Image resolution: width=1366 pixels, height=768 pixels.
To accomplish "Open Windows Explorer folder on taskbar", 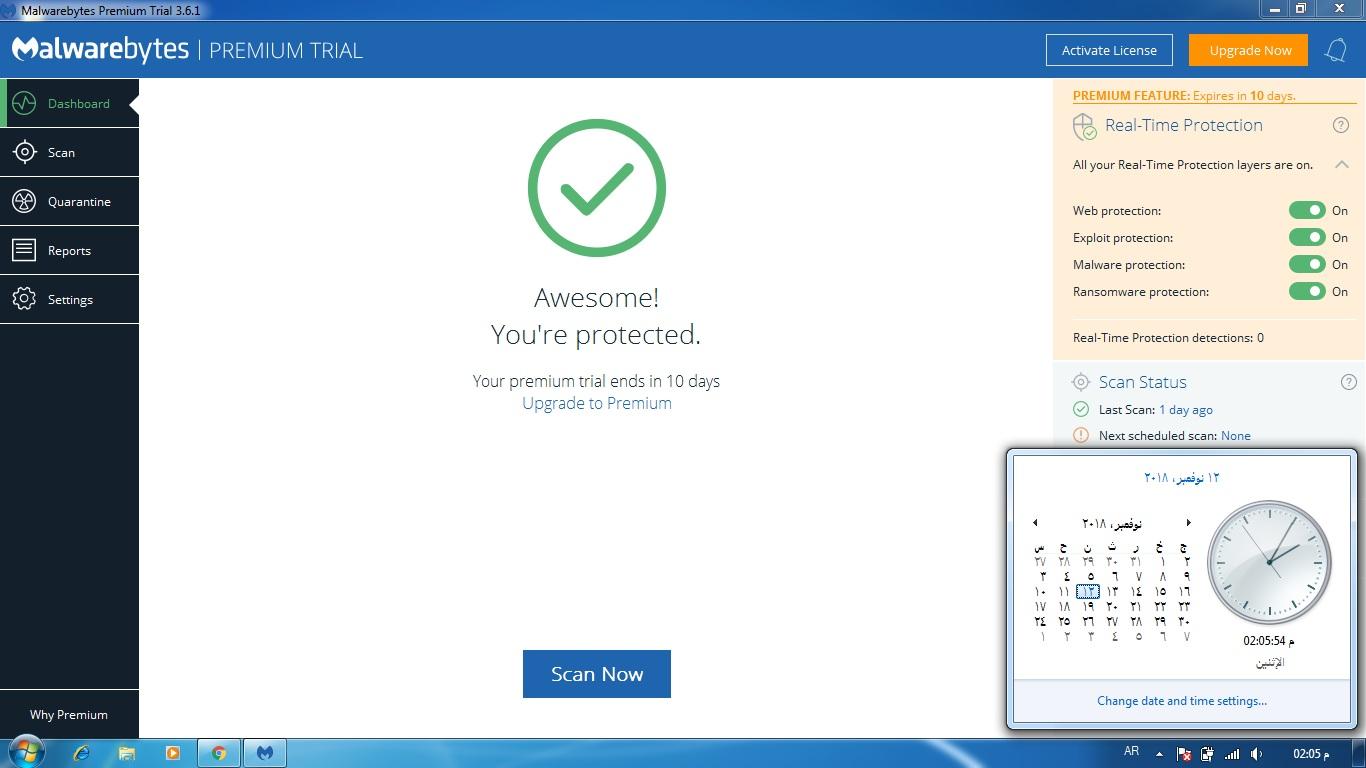I will point(127,753).
